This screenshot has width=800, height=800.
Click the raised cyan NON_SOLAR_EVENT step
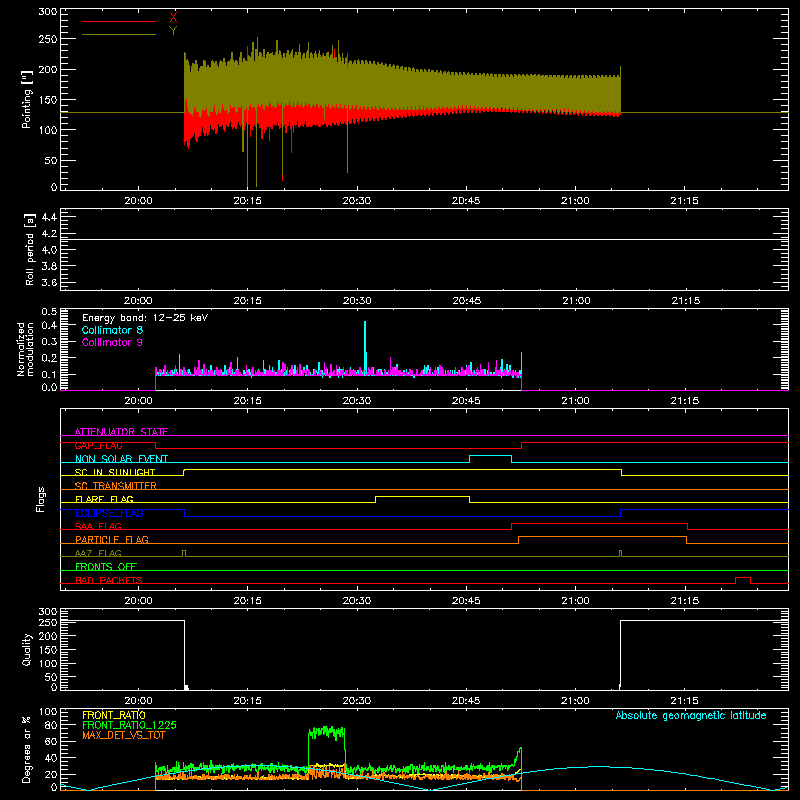point(490,456)
